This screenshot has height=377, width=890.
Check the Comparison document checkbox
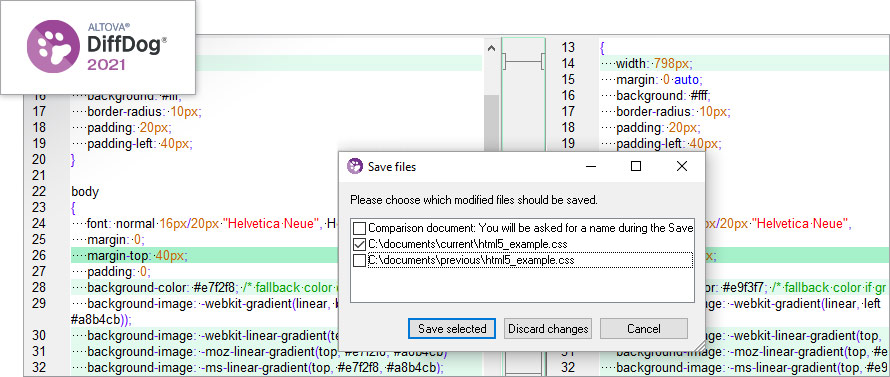(x=359, y=228)
